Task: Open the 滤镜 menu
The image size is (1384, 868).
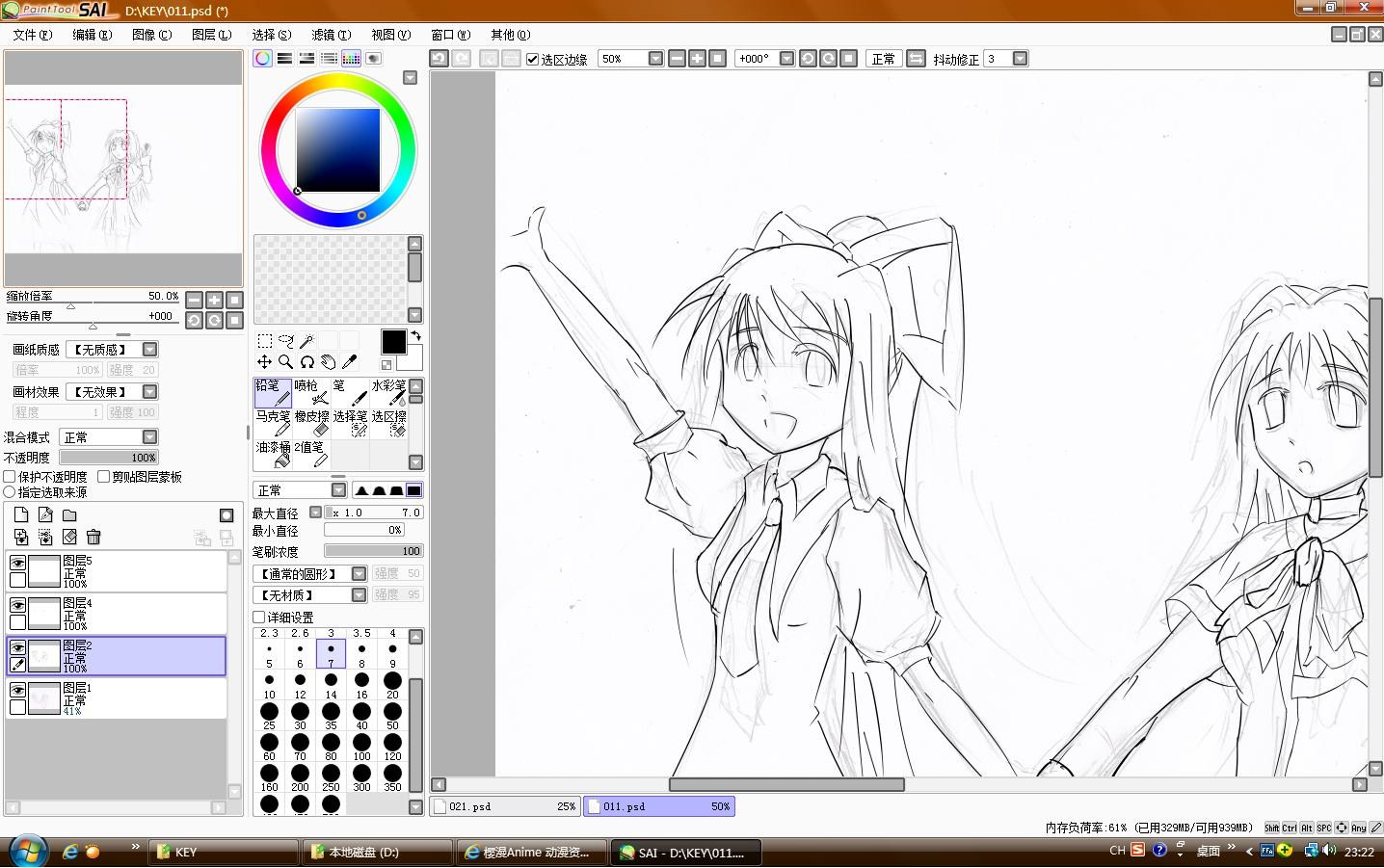Action: pyautogui.click(x=331, y=35)
